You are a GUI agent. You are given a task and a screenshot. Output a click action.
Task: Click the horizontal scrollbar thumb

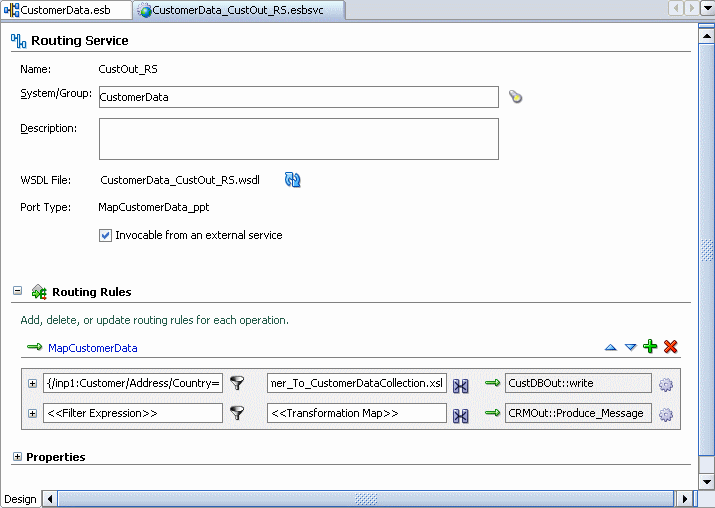[366, 499]
